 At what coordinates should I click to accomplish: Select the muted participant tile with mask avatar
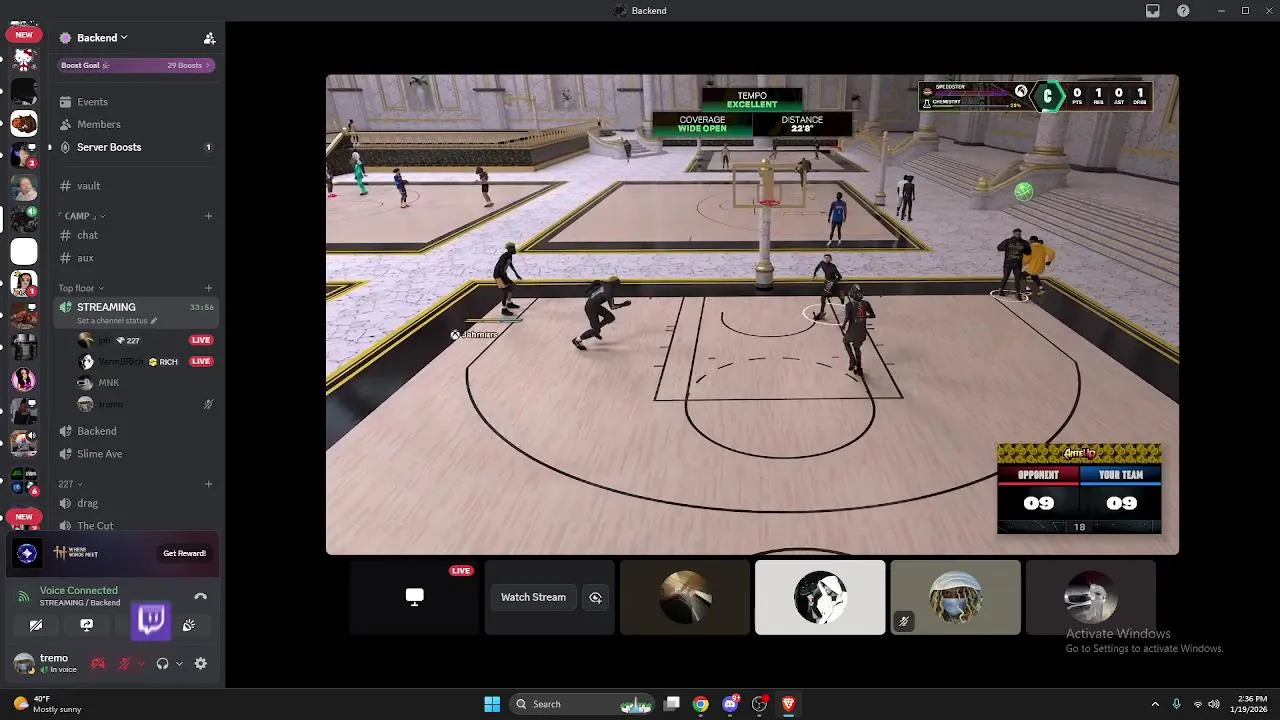point(955,597)
